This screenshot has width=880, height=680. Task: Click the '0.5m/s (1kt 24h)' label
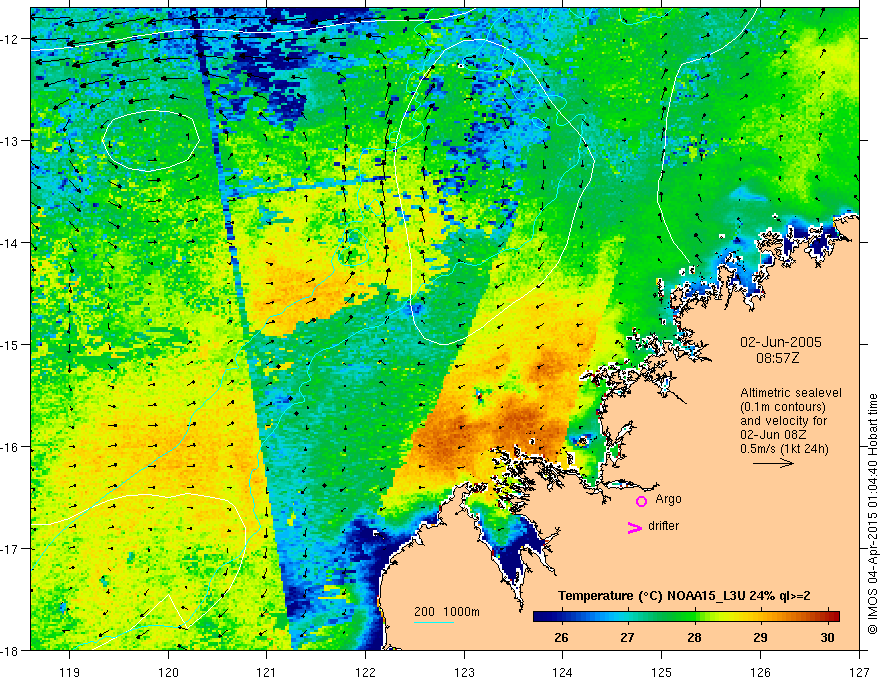[785, 449]
